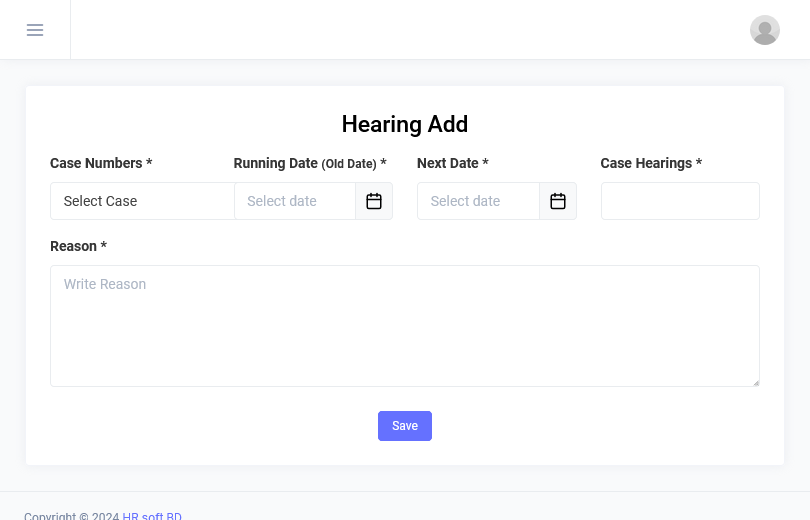Click inside the Write Reason textarea
810x520 pixels.
404,325
